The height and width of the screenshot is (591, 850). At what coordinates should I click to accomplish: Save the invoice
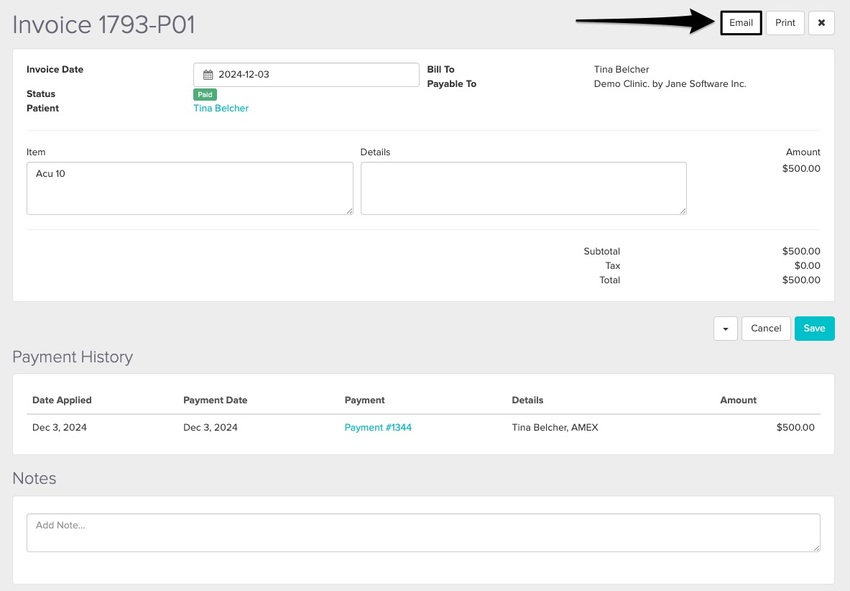(x=814, y=329)
